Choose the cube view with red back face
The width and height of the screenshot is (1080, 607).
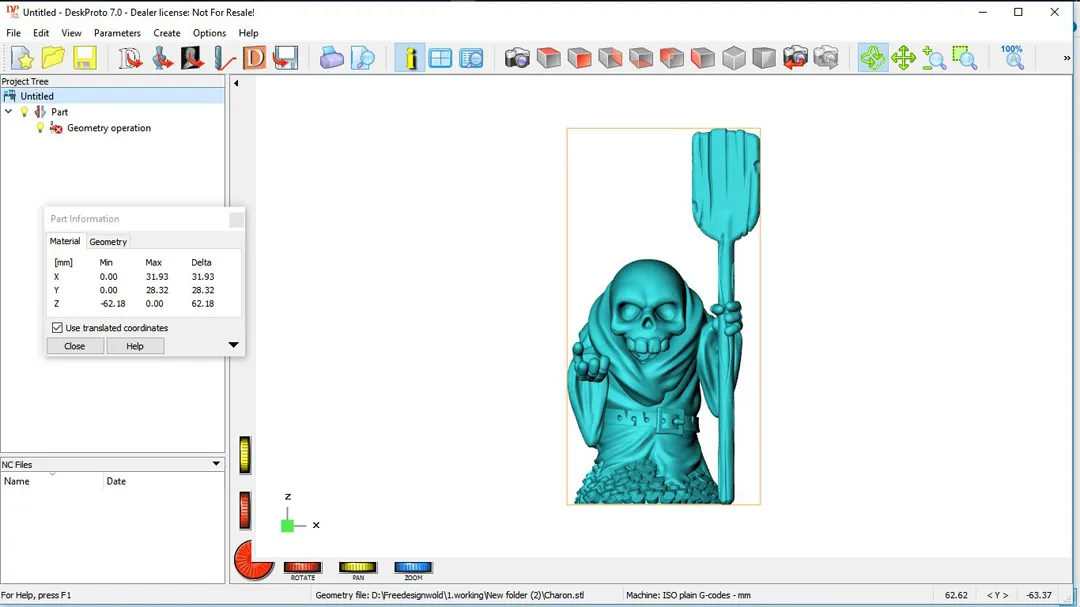click(672, 58)
